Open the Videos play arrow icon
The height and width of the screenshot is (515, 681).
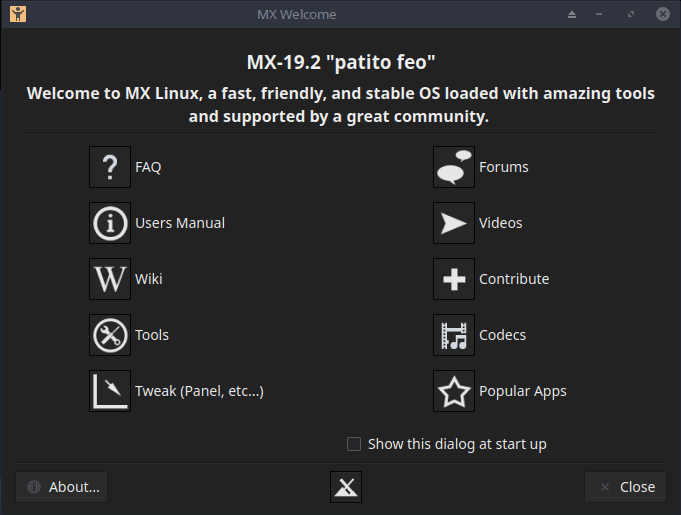454,223
